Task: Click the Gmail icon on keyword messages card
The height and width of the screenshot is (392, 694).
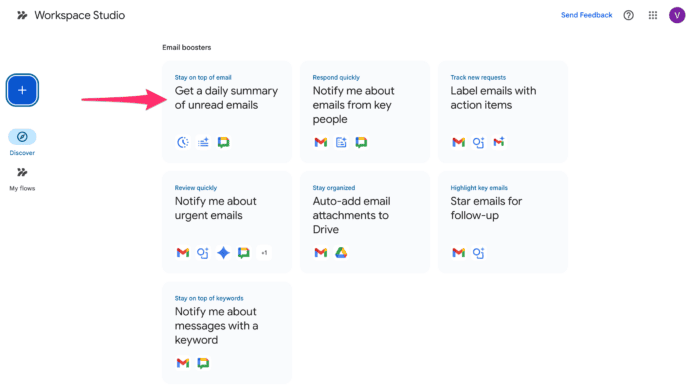Action: [x=183, y=363]
